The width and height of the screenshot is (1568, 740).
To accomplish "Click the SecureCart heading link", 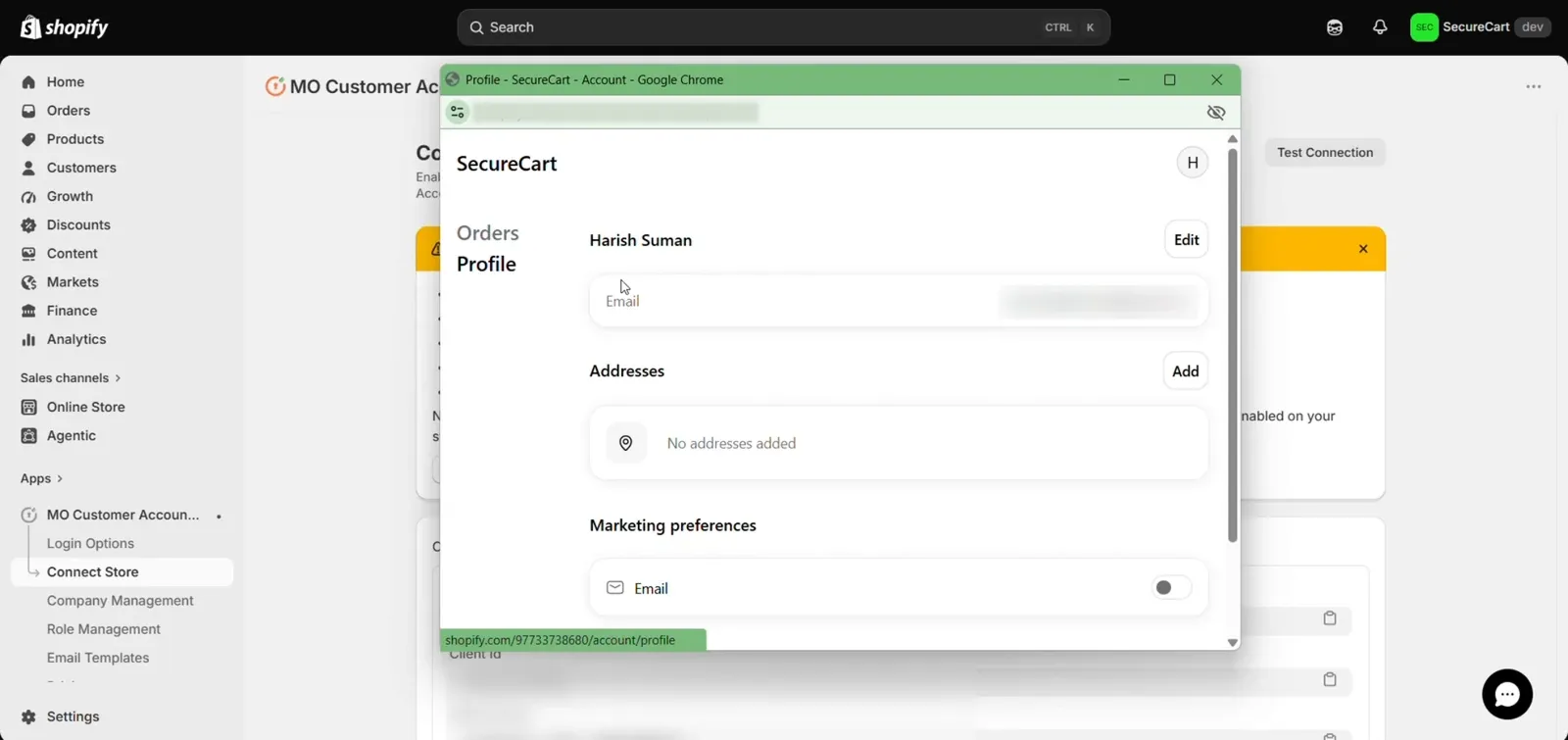I will coord(507,164).
